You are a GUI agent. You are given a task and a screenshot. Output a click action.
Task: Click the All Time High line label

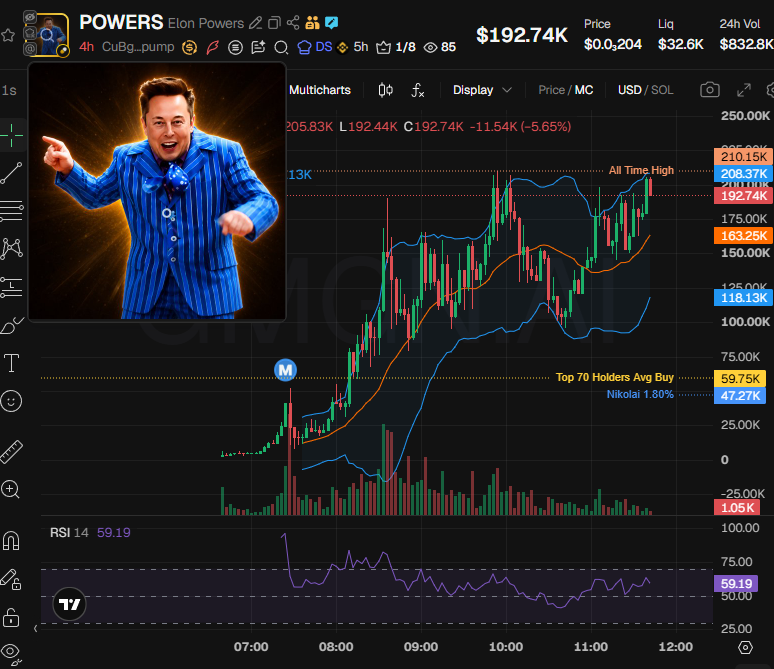pos(641,170)
